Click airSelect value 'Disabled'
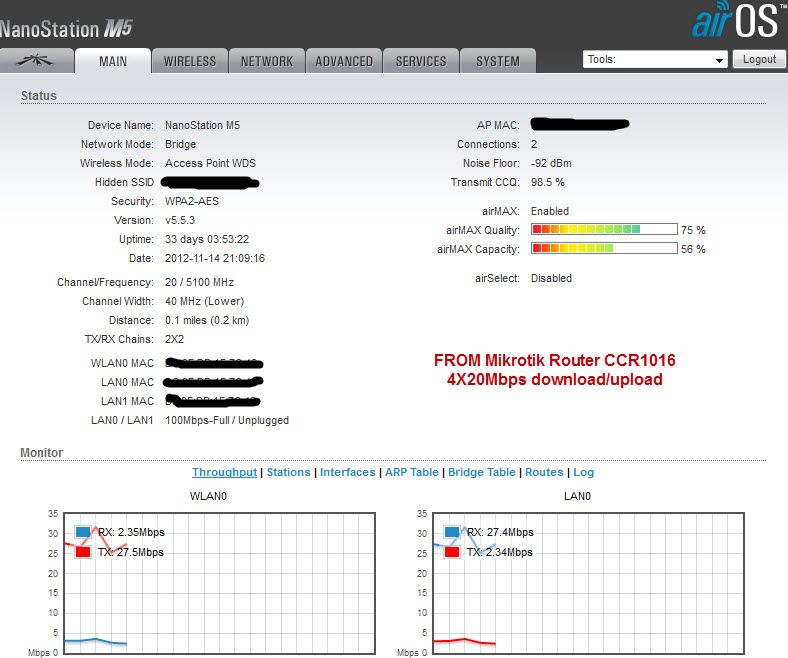 click(551, 278)
